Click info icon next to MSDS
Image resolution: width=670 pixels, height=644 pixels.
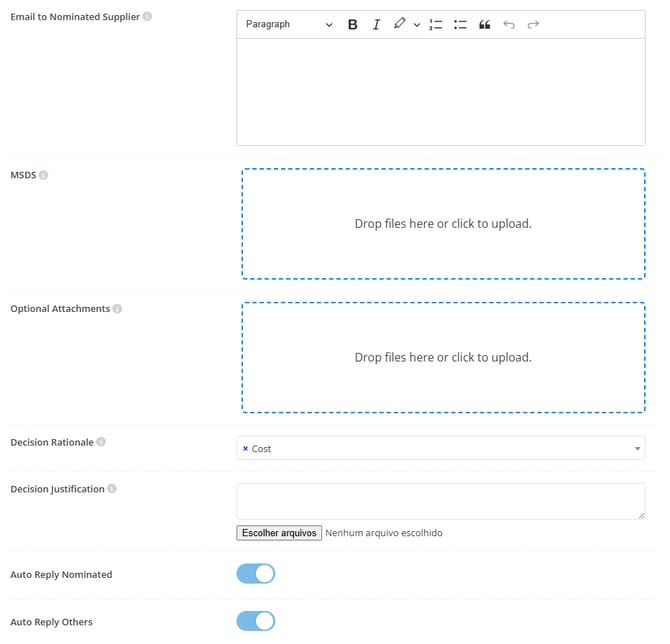[43, 175]
